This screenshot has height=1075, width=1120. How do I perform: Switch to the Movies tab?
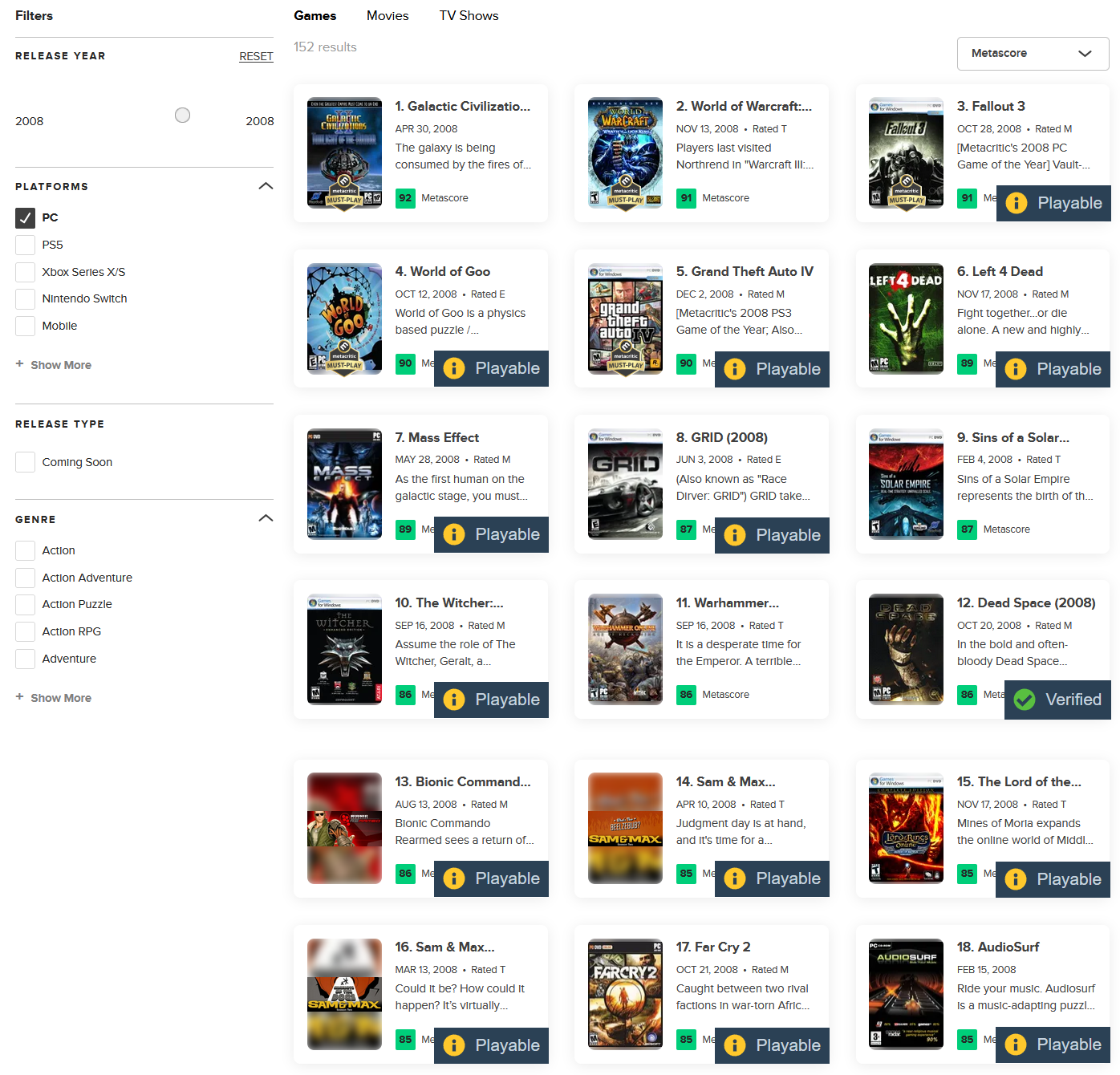(388, 15)
